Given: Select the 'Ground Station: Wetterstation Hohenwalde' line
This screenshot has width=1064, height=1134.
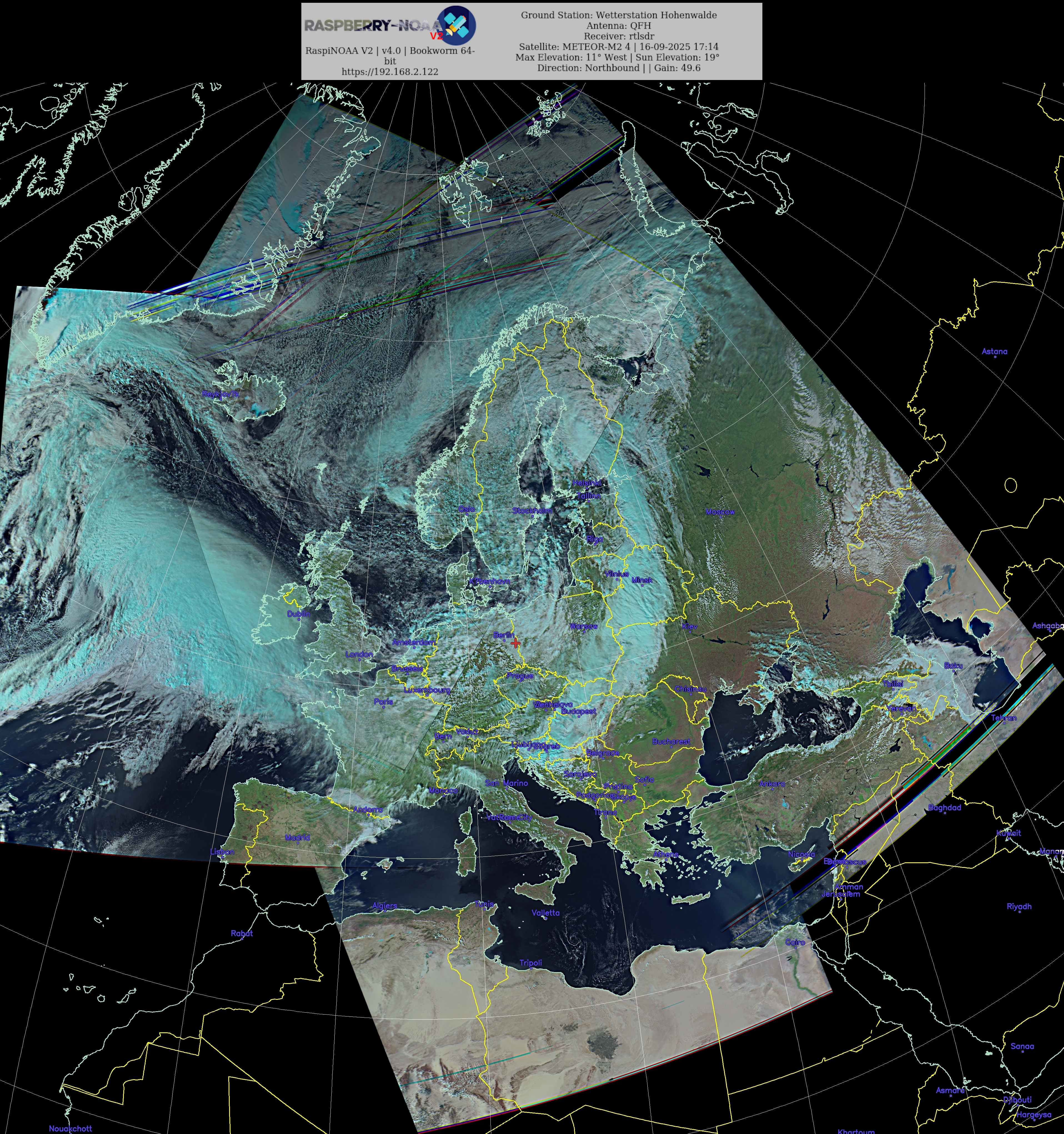Looking at the screenshot, I should click(x=619, y=15).
